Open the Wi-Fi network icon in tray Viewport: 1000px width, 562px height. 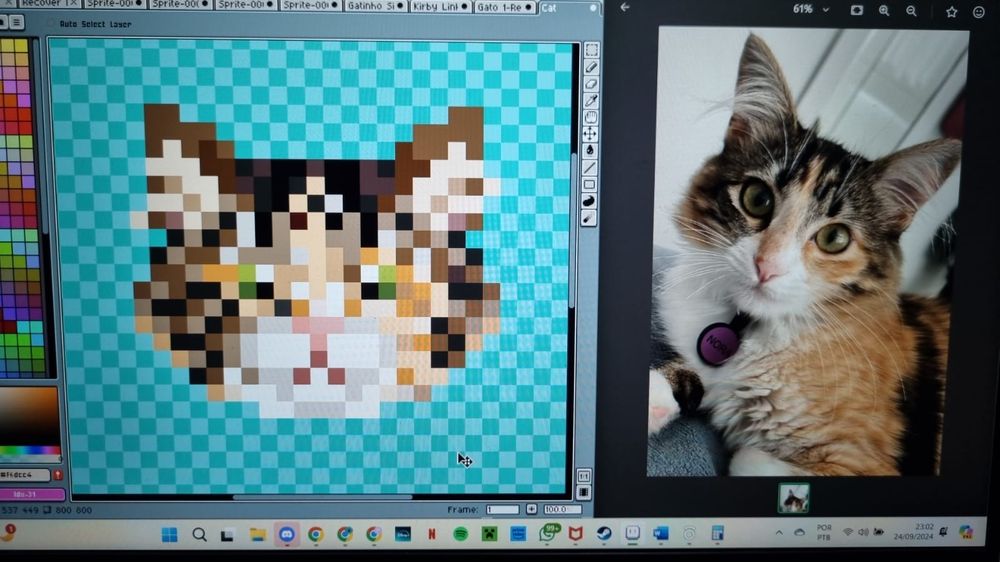(x=848, y=532)
